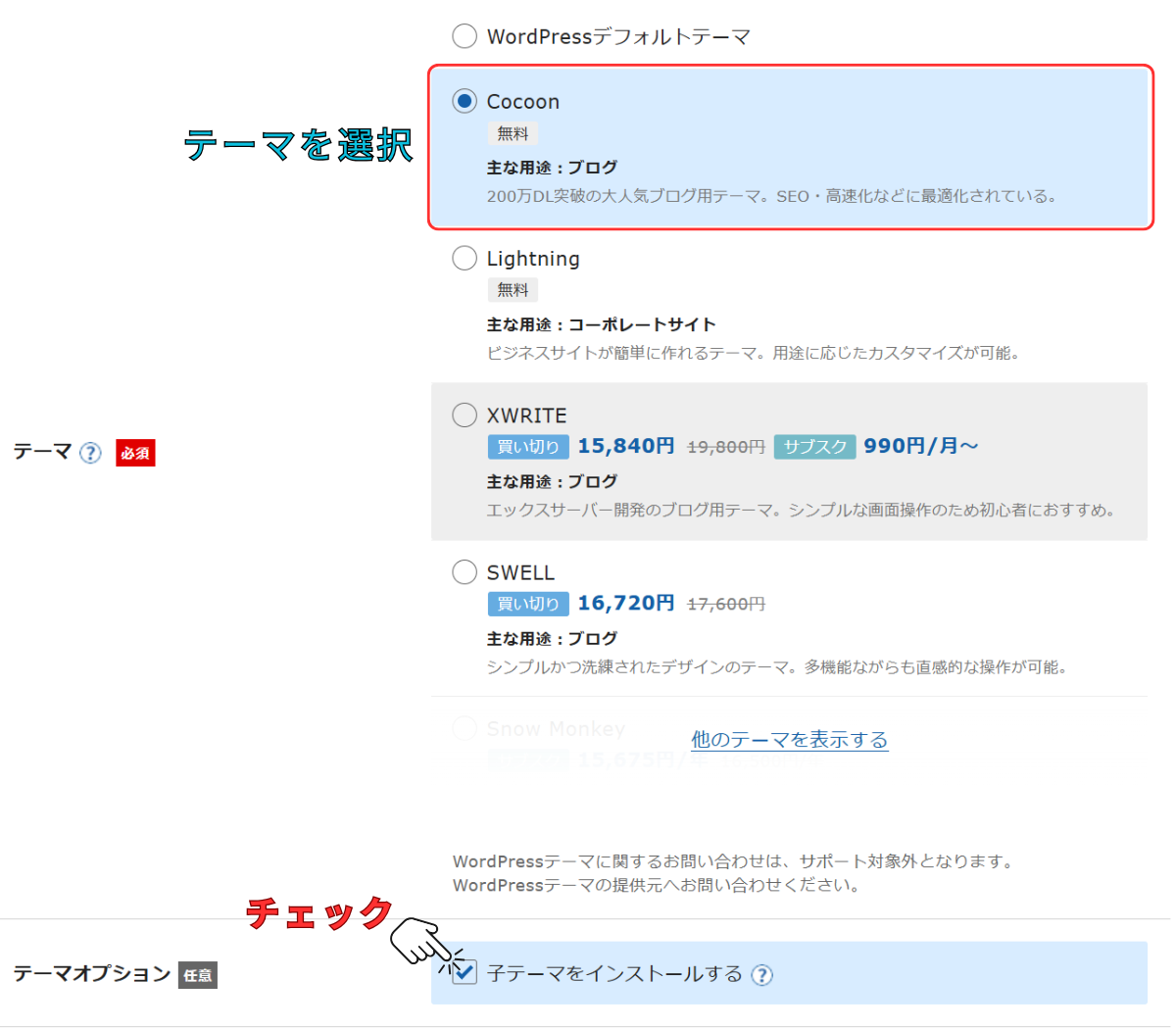Image resolution: width=1176 pixels, height=1029 pixels.
Task: Click the 無料 badge under Lightning
Action: coord(513,290)
